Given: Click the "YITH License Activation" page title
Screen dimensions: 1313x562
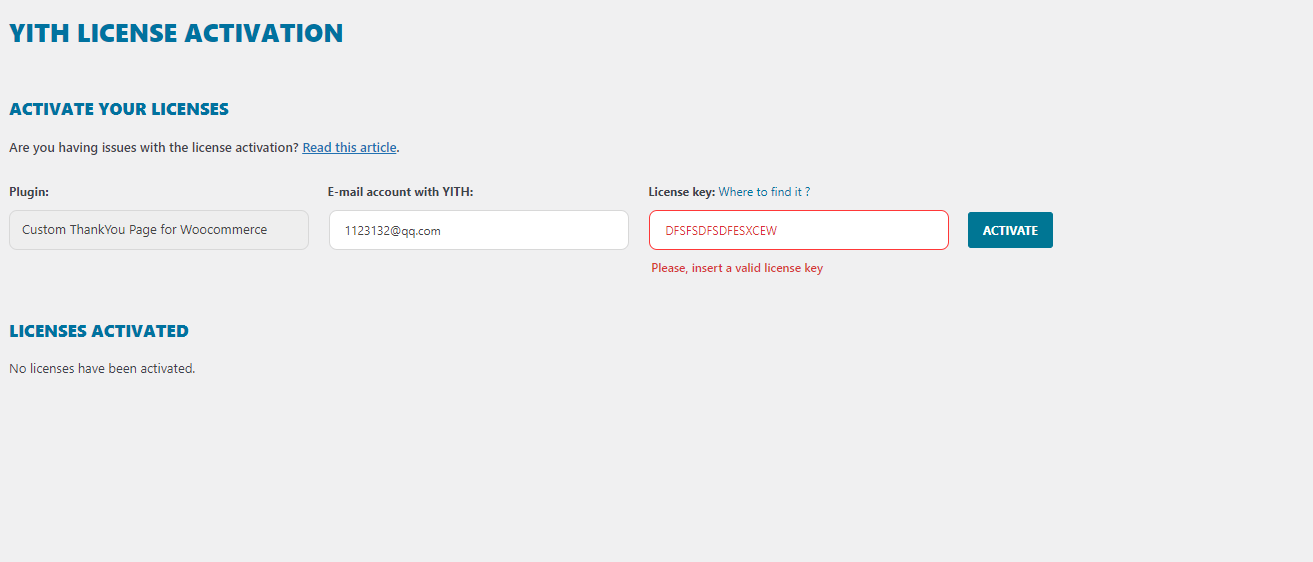Looking at the screenshot, I should coord(176,33).
